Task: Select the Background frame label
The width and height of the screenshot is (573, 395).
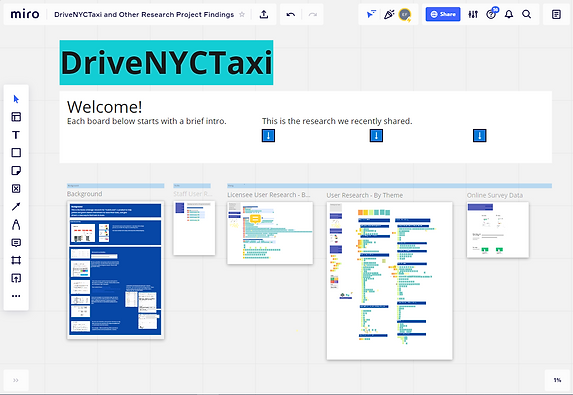Action: pos(84,194)
